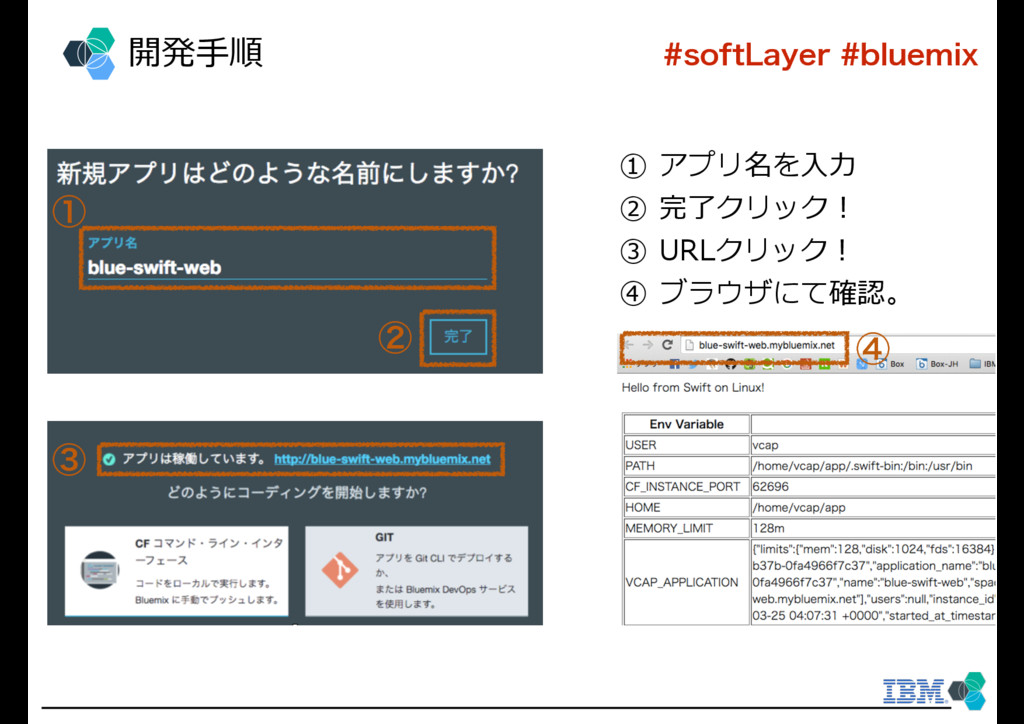Click the CF command line interface thumbnail icon
Viewport: 1024px width, 724px height.
[100, 570]
